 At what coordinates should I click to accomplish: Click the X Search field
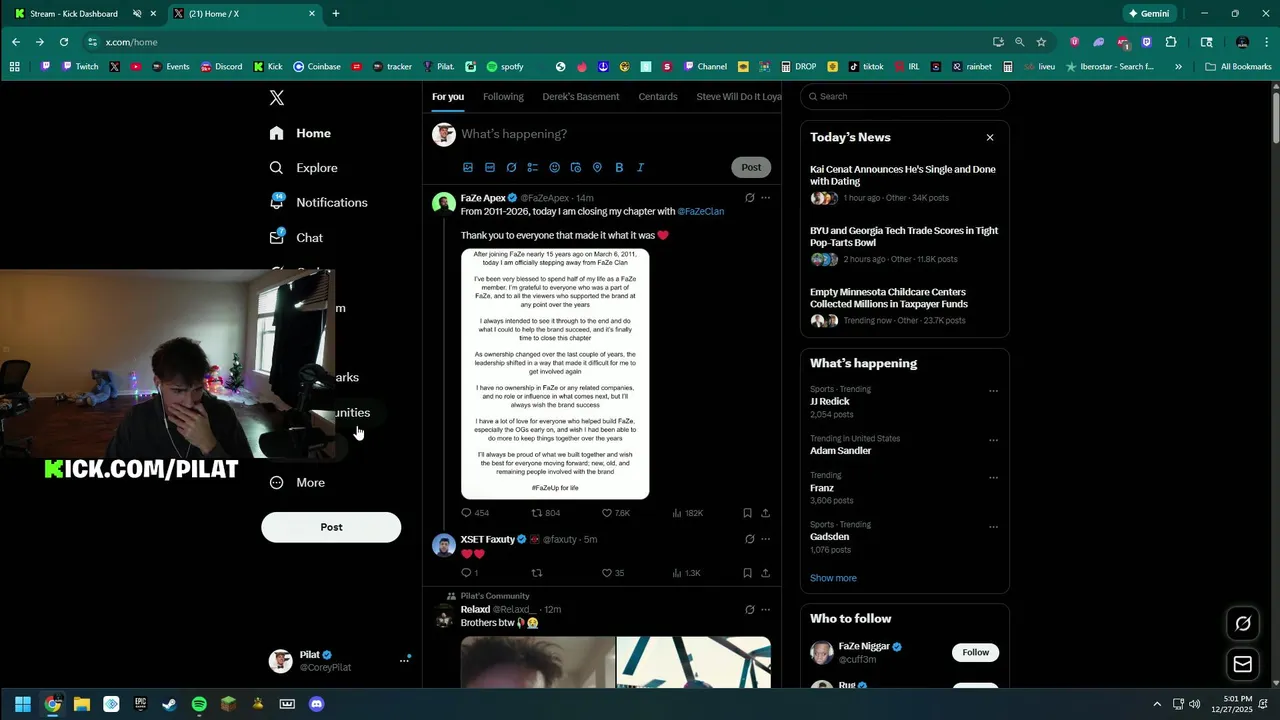[905, 96]
